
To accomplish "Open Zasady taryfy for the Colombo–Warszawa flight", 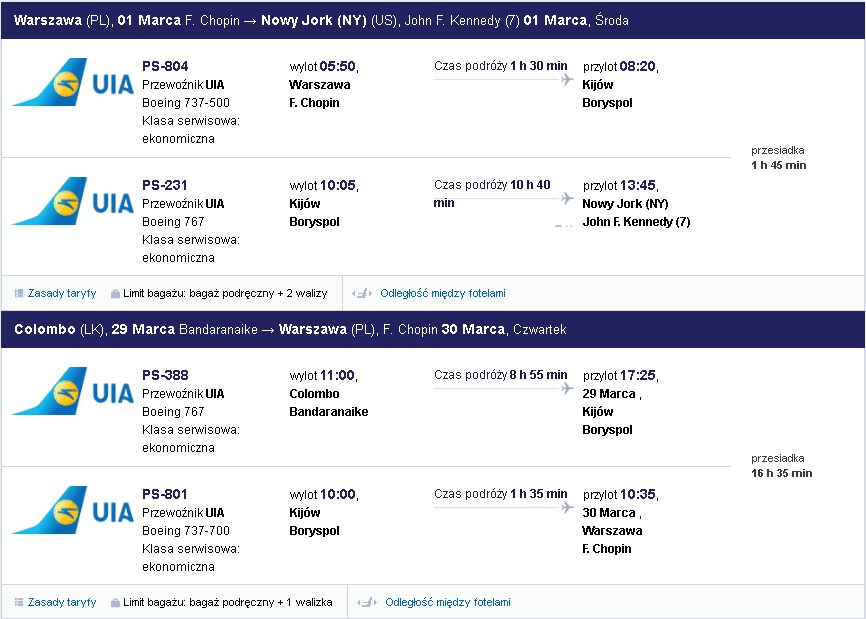I will [62, 602].
